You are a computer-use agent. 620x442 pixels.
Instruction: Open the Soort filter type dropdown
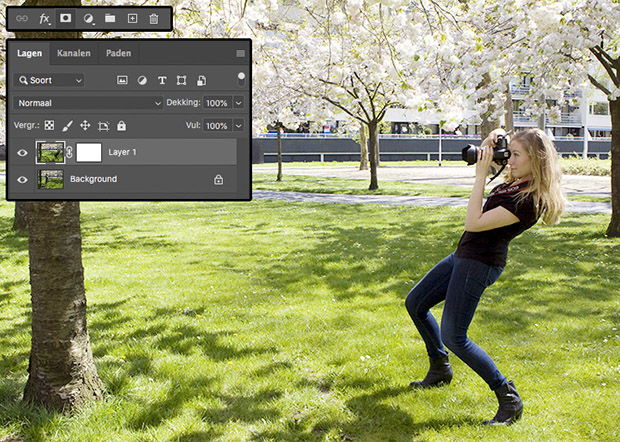click(x=49, y=80)
